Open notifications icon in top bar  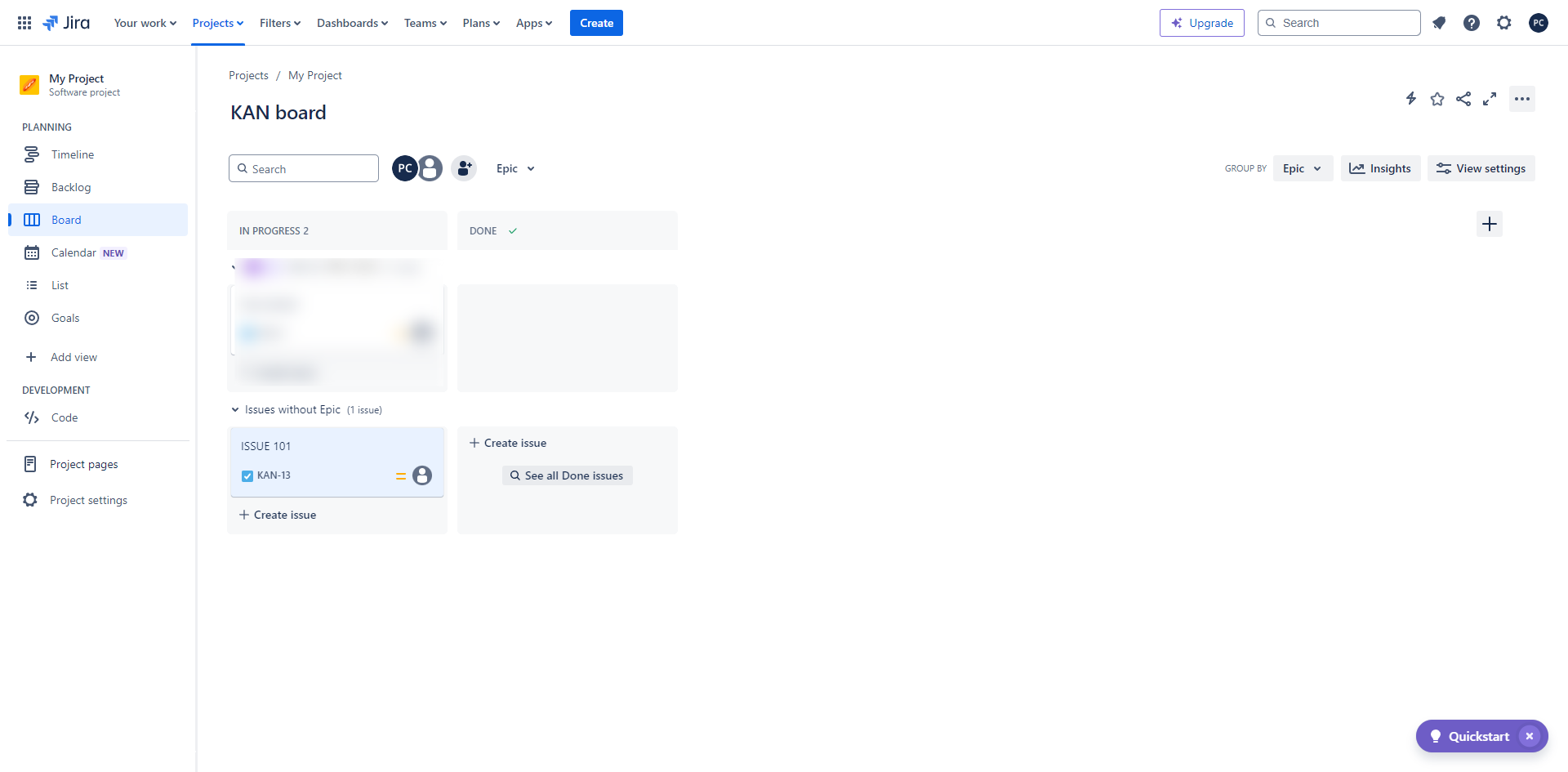(x=1439, y=23)
